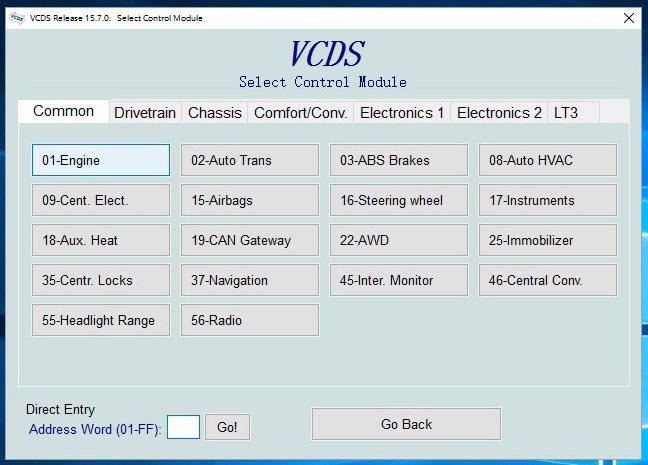Select 46-Central Conv. module
The width and height of the screenshot is (648, 465).
[x=548, y=280]
